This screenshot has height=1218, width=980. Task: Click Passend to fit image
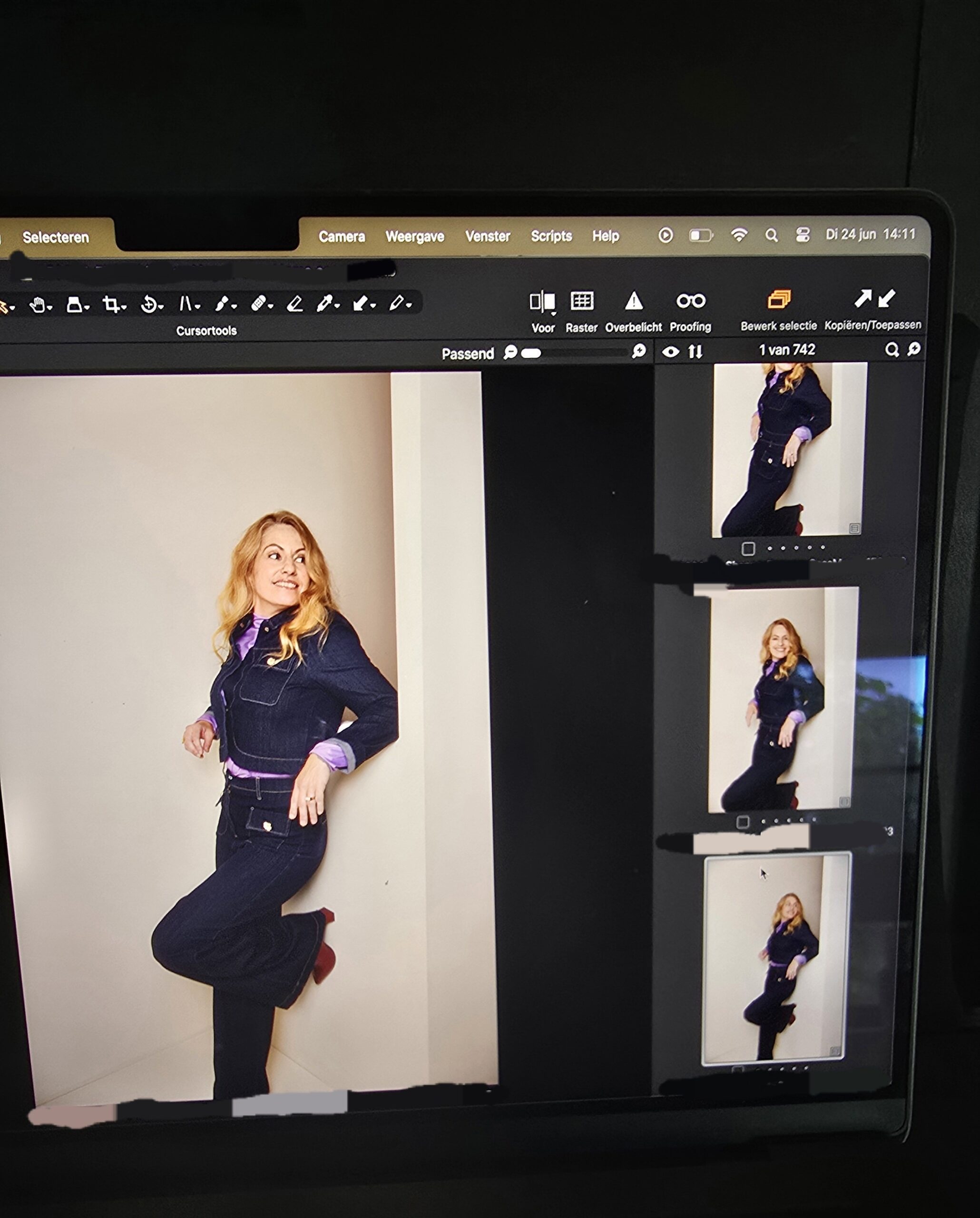click(468, 354)
